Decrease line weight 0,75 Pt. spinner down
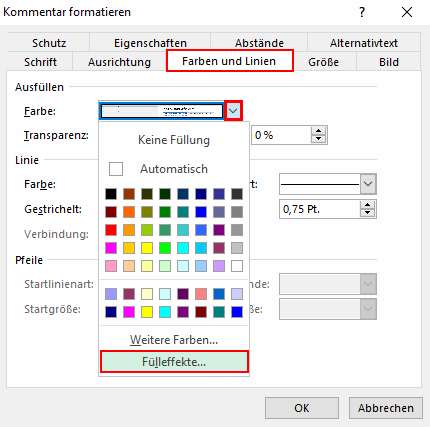 coord(368,213)
